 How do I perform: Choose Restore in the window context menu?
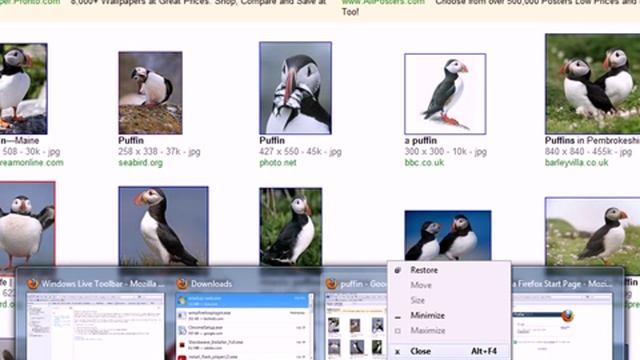click(x=424, y=270)
